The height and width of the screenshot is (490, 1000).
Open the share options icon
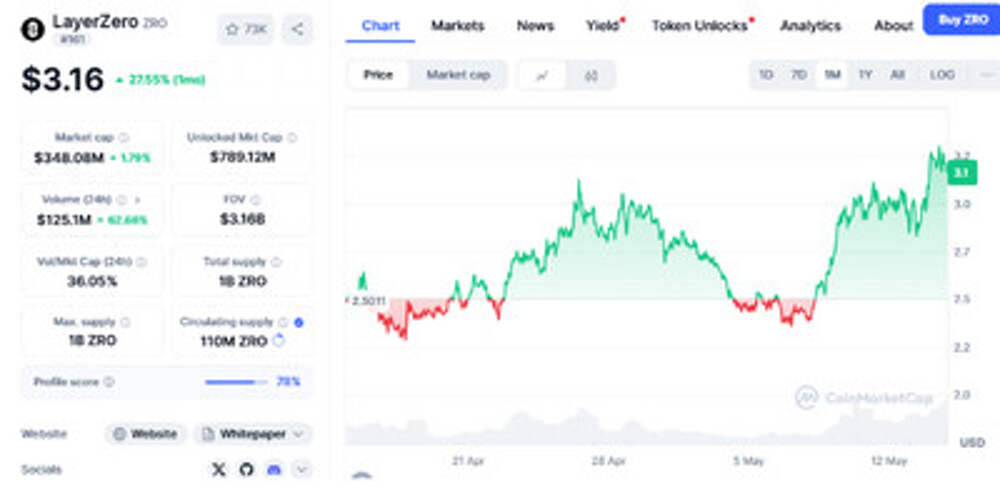(x=297, y=29)
